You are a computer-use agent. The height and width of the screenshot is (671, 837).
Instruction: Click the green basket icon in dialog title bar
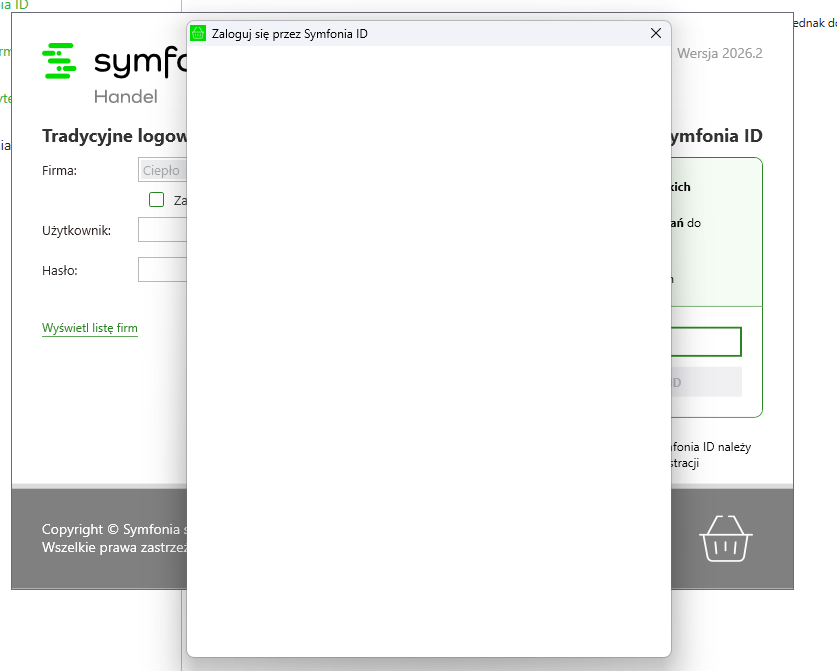pos(198,33)
